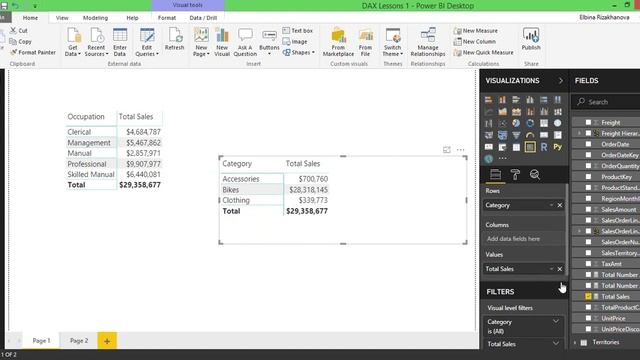Click the Refresh ribbon icon
This screenshot has height=360, width=640.
[x=174, y=40]
